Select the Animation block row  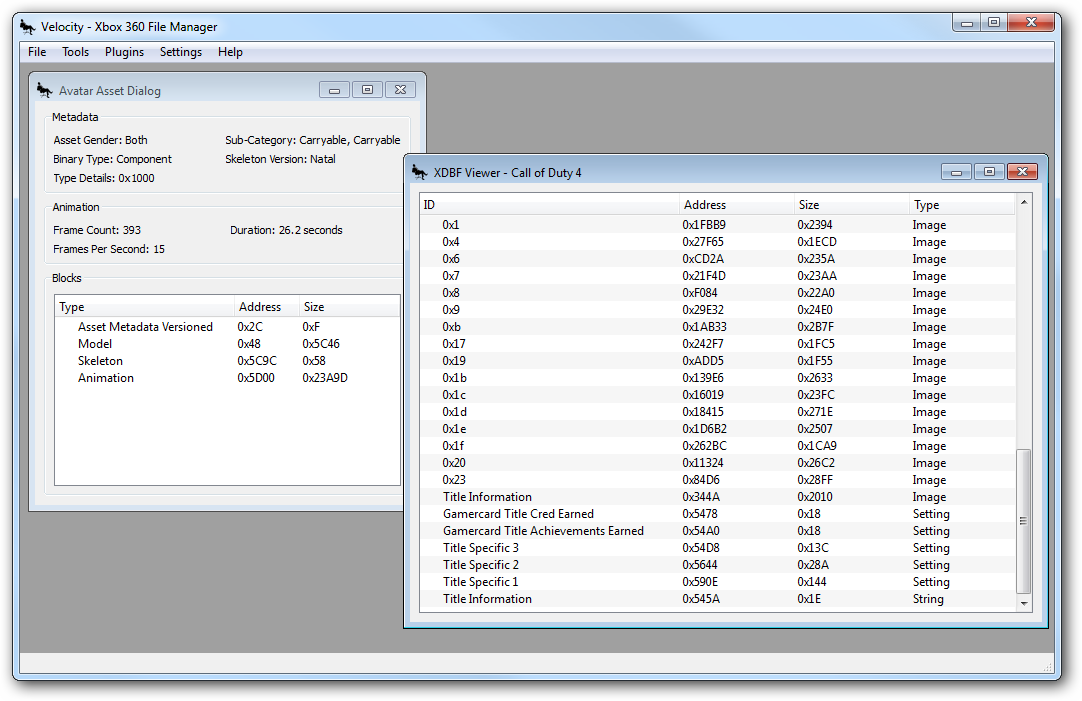tap(227, 378)
